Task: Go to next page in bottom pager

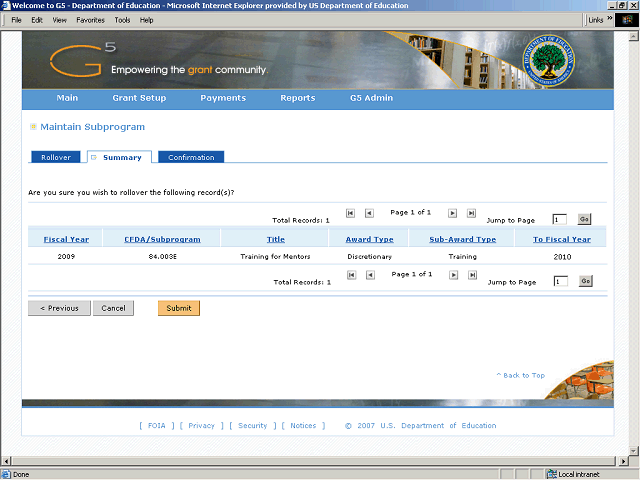Action: (x=453, y=275)
